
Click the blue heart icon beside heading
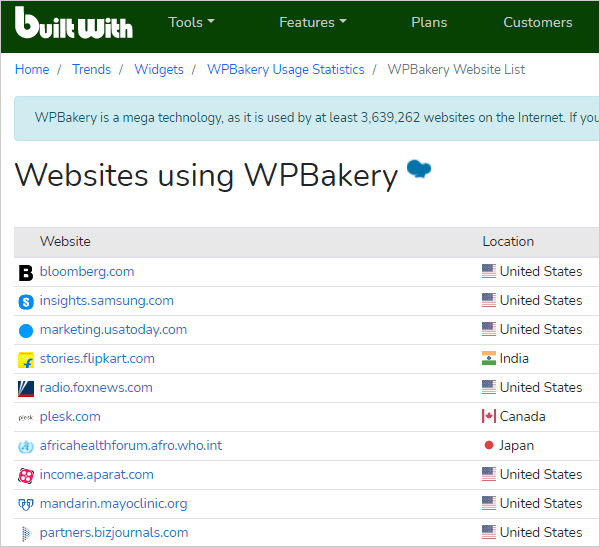[x=419, y=169]
